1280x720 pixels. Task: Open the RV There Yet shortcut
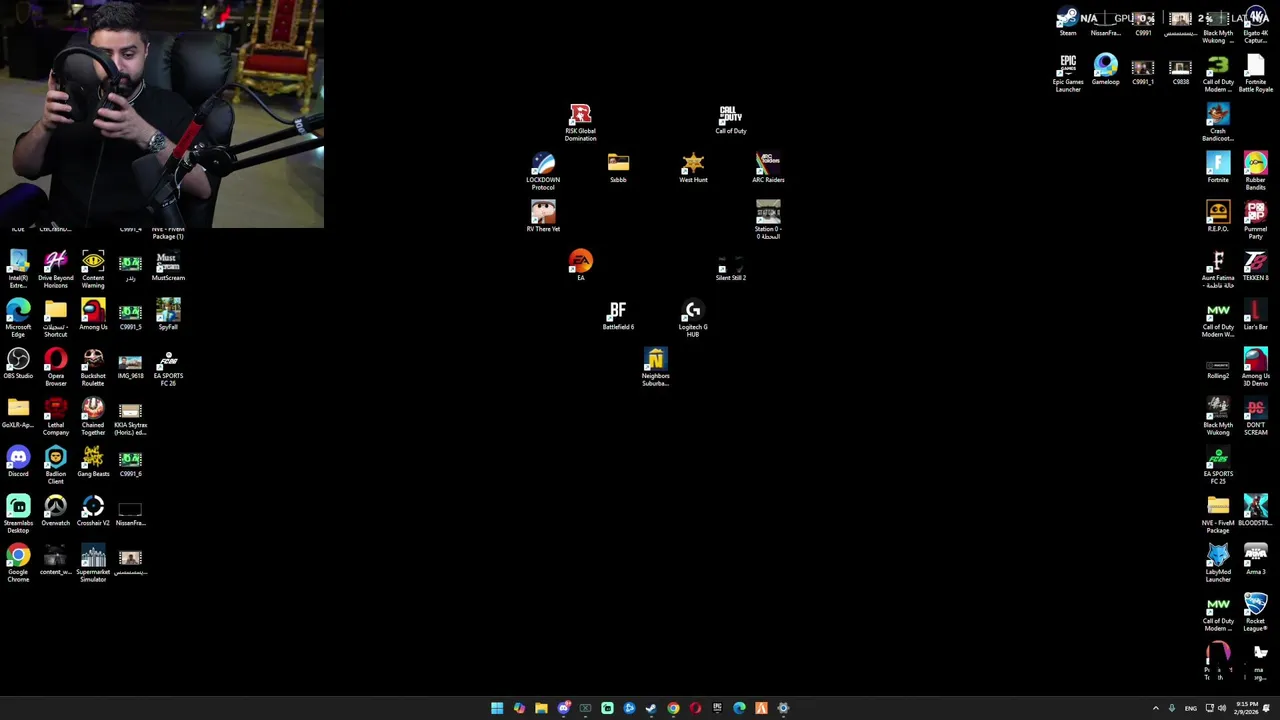[x=543, y=217]
